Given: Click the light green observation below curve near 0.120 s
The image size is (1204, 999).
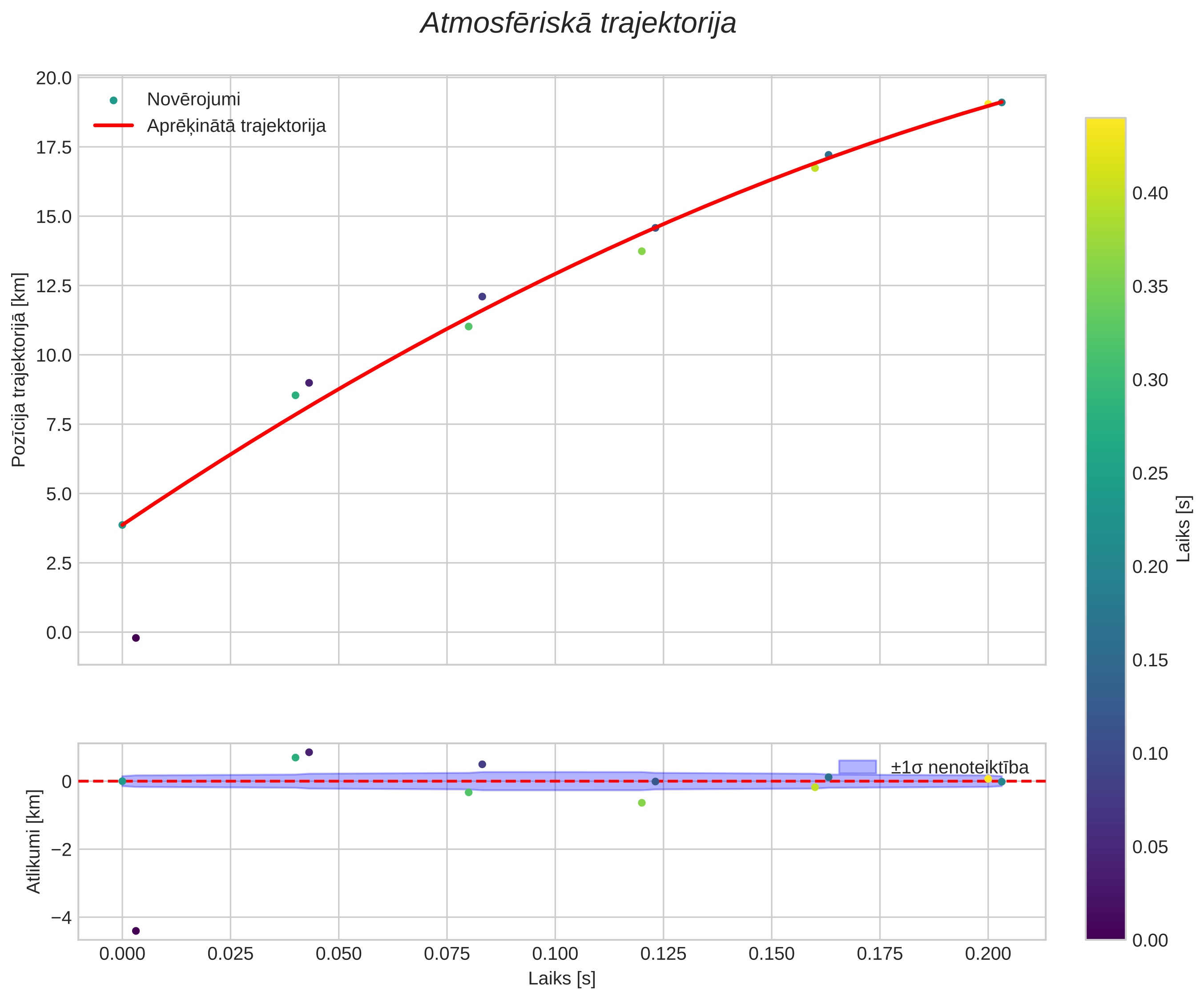Looking at the screenshot, I should [x=641, y=251].
